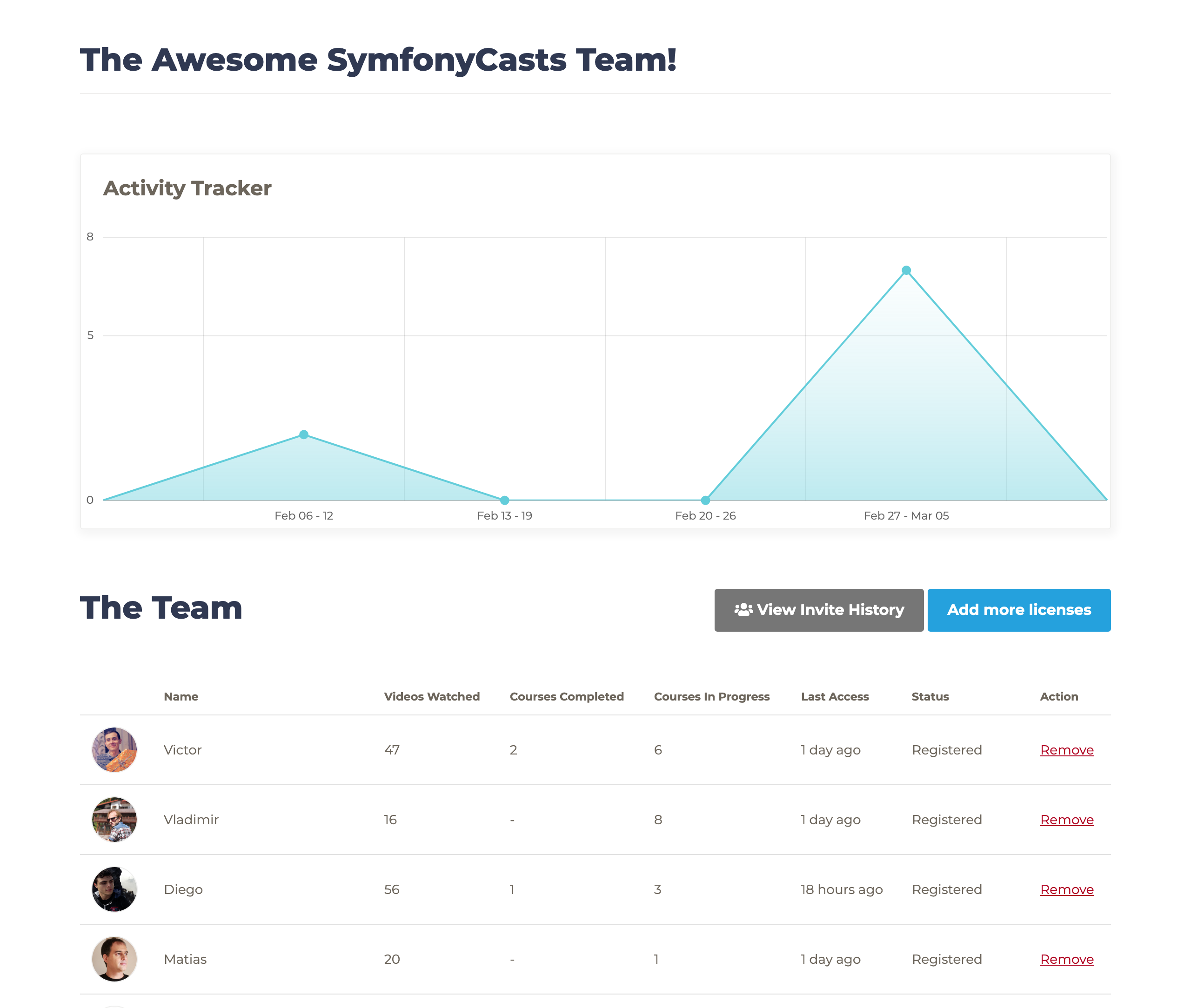Screen dimensions: 1191x1008
Task: Click Diego's profile avatar
Action: pos(114,888)
